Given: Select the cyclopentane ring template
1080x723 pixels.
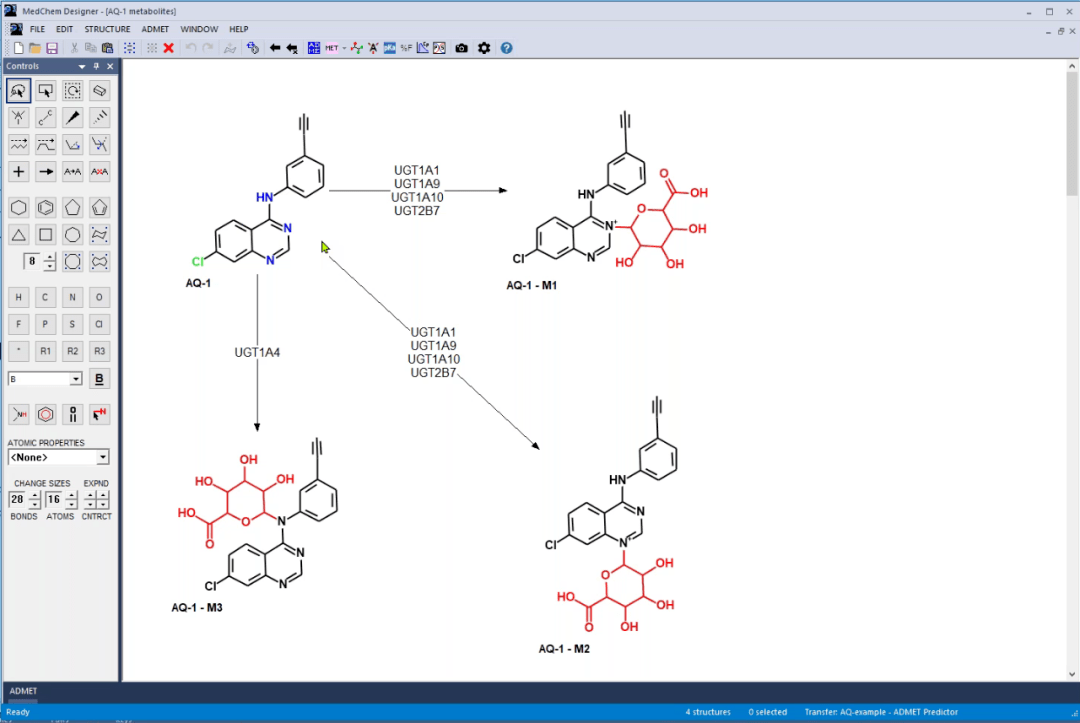Looking at the screenshot, I should [x=72, y=208].
